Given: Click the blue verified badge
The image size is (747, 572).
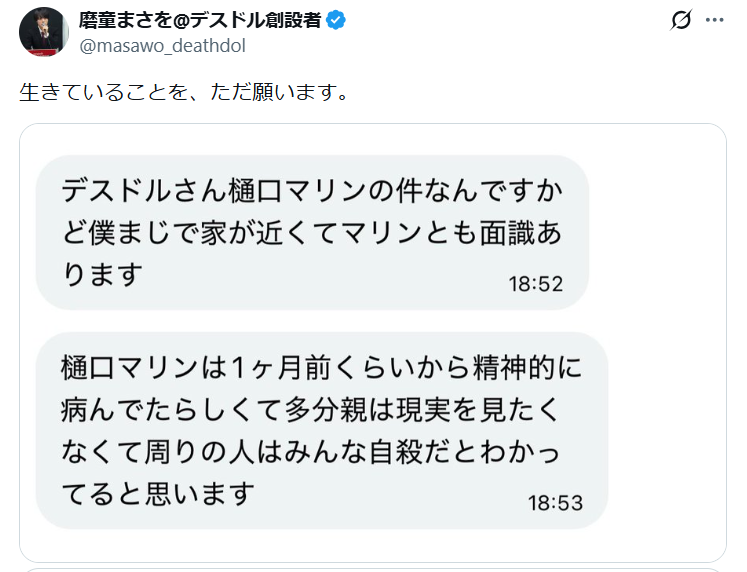Looking at the screenshot, I should 337,20.
